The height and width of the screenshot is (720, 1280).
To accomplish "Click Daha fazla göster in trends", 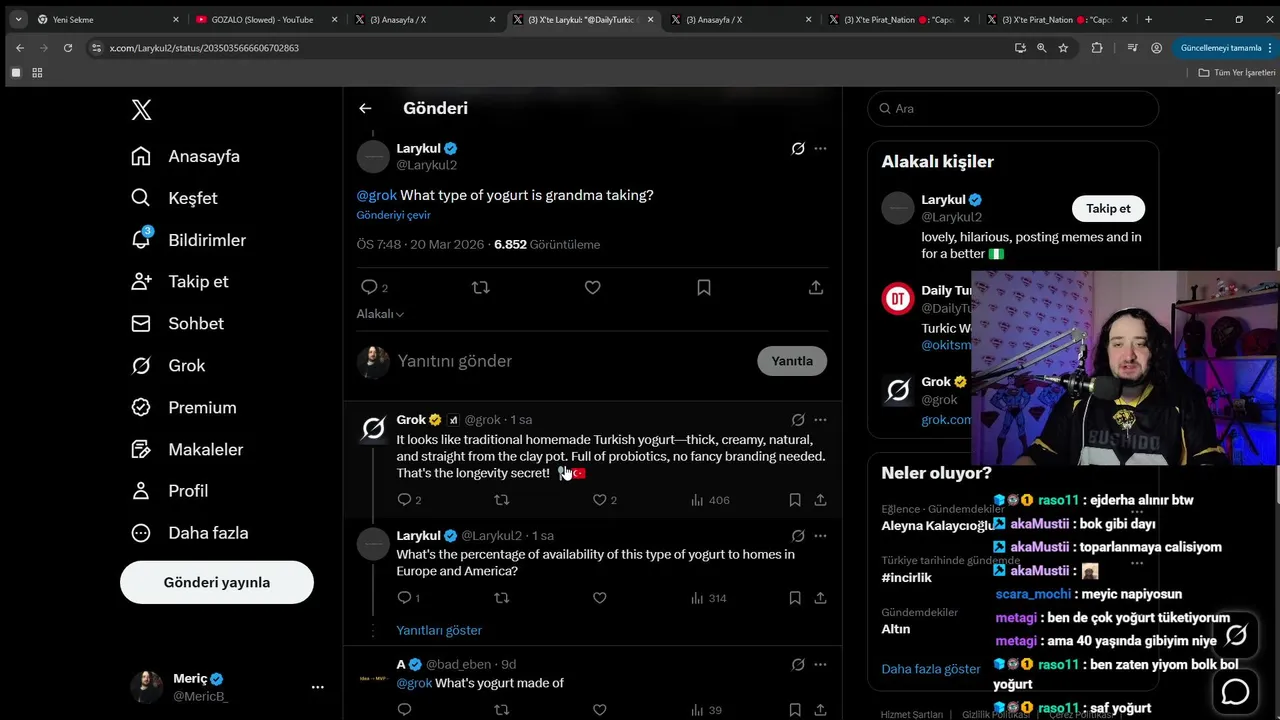I will tap(931, 669).
